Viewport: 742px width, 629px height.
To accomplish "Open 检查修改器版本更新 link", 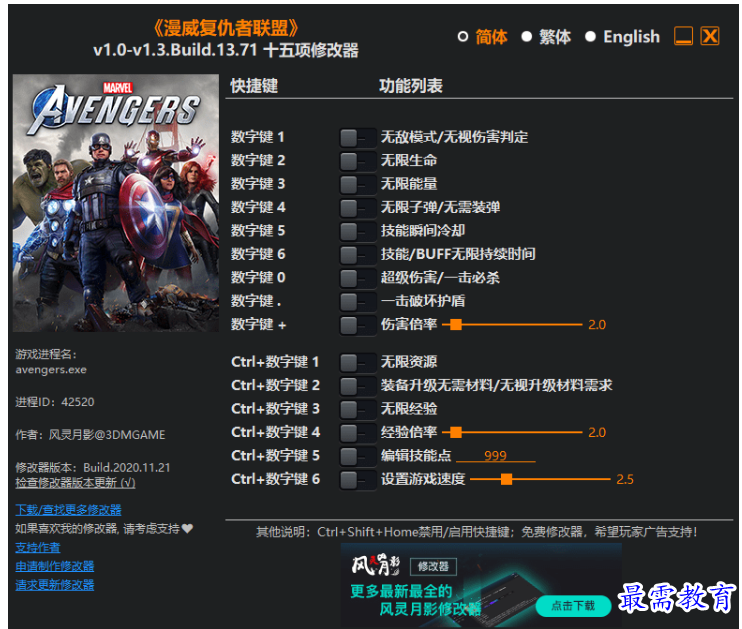I will [75, 483].
